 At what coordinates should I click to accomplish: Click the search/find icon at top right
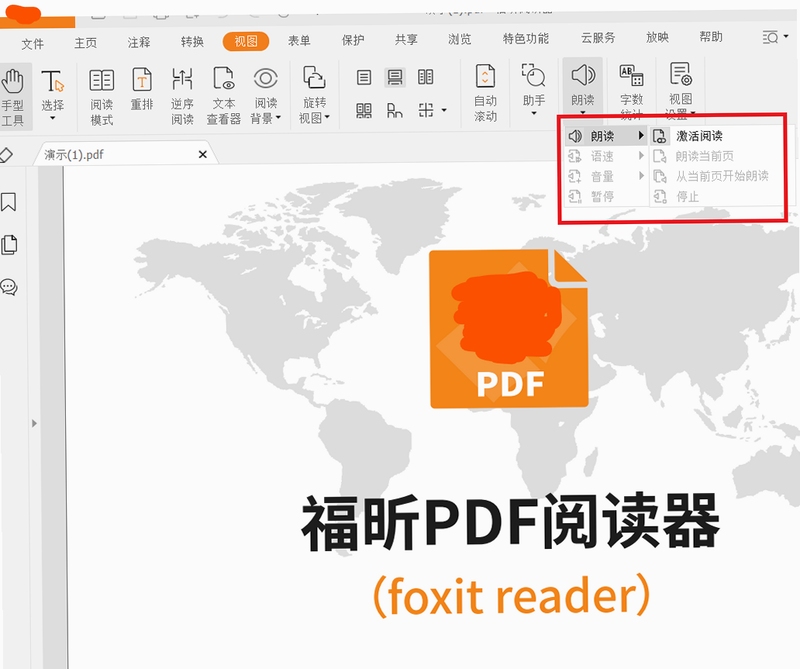point(771,37)
